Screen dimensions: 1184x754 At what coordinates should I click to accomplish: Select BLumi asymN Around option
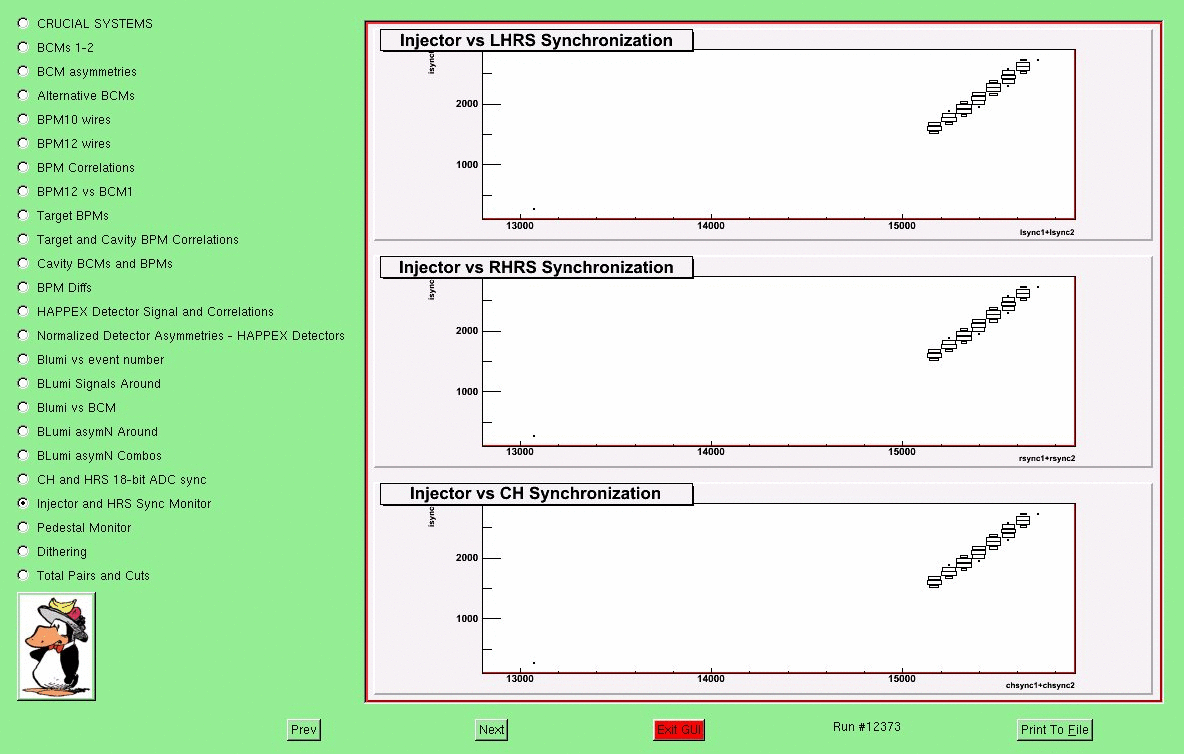point(23,431)
